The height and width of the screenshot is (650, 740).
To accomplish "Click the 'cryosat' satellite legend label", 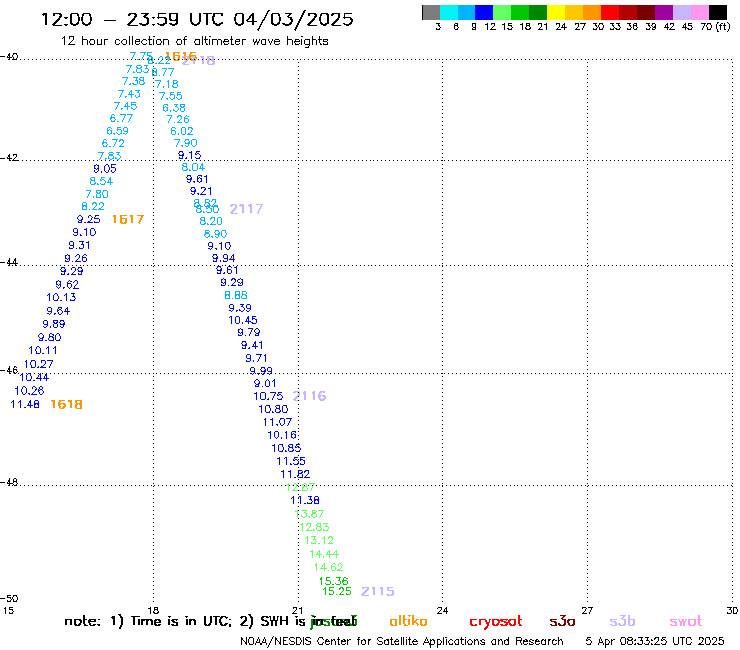I will coord(496,622).
